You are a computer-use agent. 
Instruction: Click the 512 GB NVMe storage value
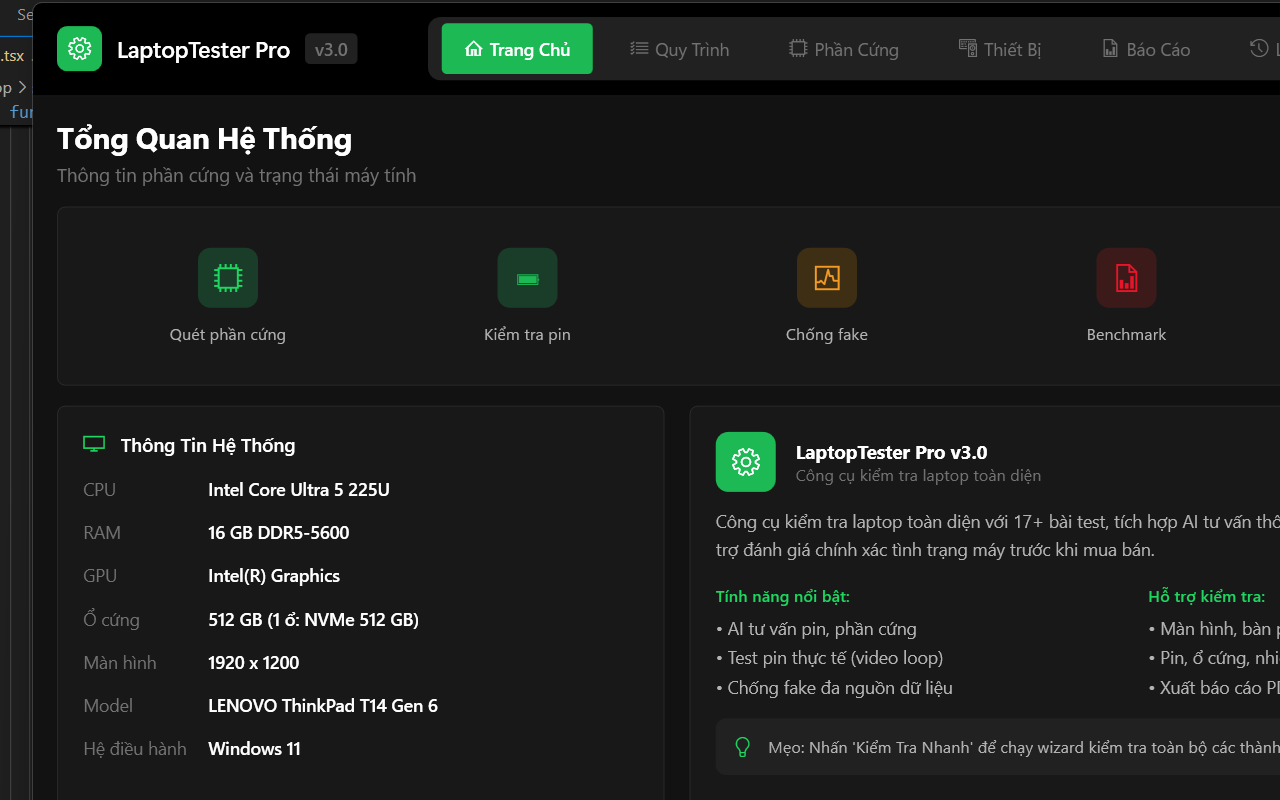pos(314,620)
